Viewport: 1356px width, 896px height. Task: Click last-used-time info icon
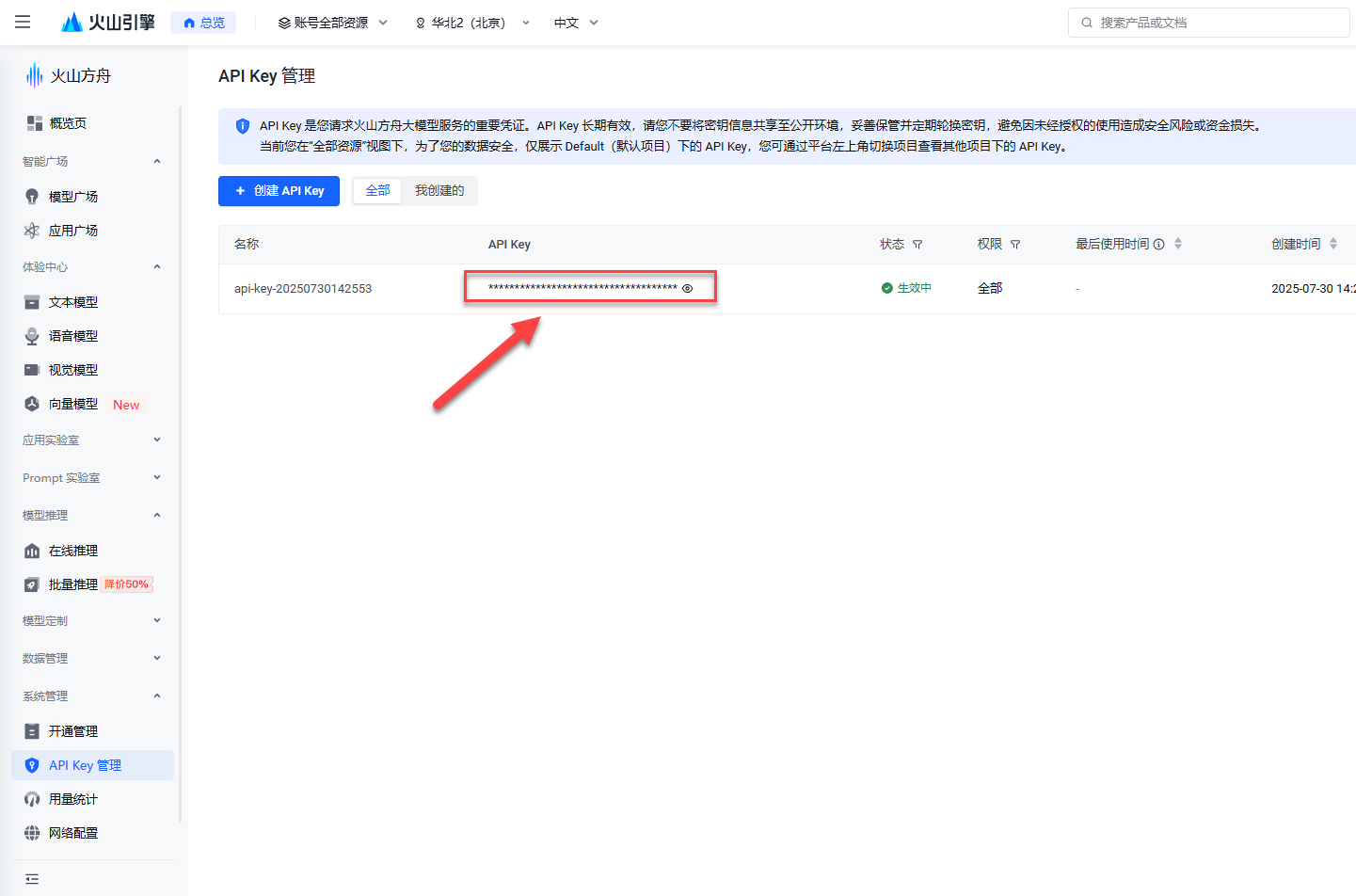click(1158, 245)
